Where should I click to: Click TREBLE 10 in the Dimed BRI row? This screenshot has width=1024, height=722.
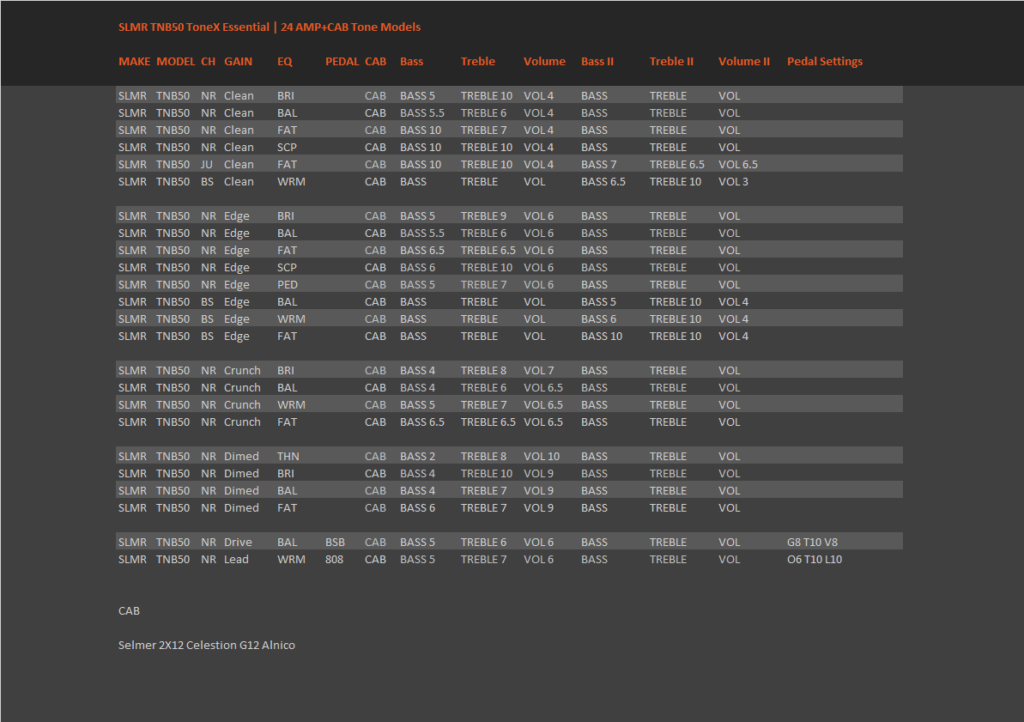tap(487, 473)
